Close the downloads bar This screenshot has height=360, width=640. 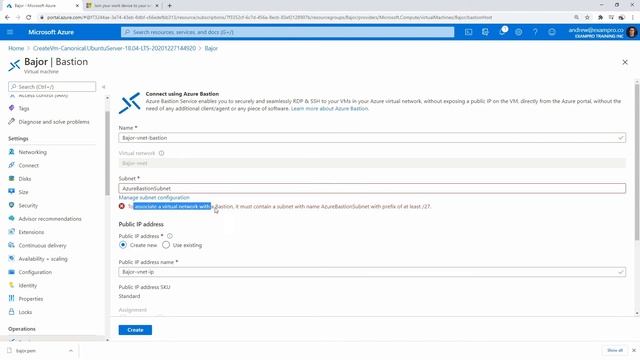tap(634, 350)
